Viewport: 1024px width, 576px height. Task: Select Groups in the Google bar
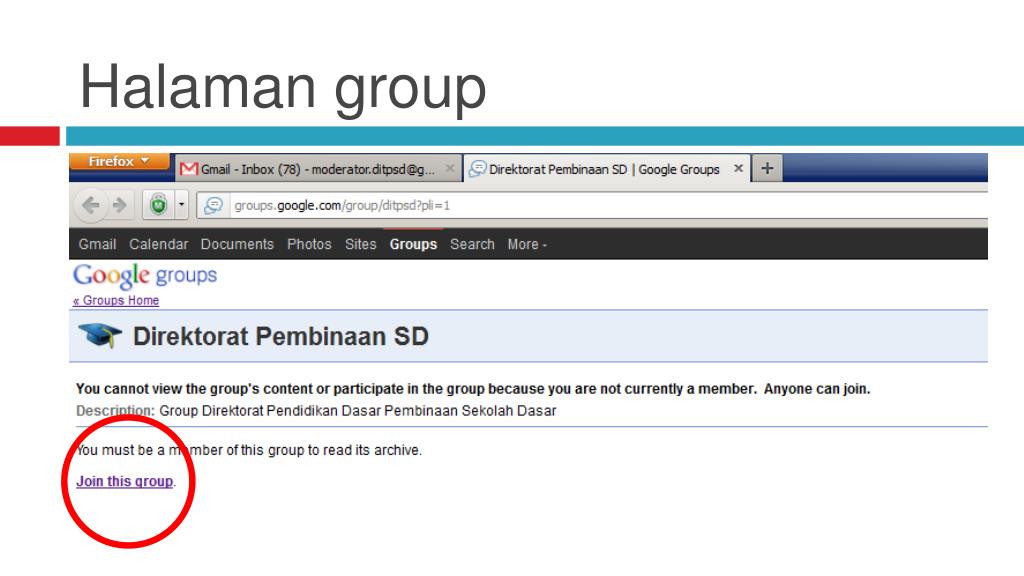pyautogui.click(x=413, y=244)
